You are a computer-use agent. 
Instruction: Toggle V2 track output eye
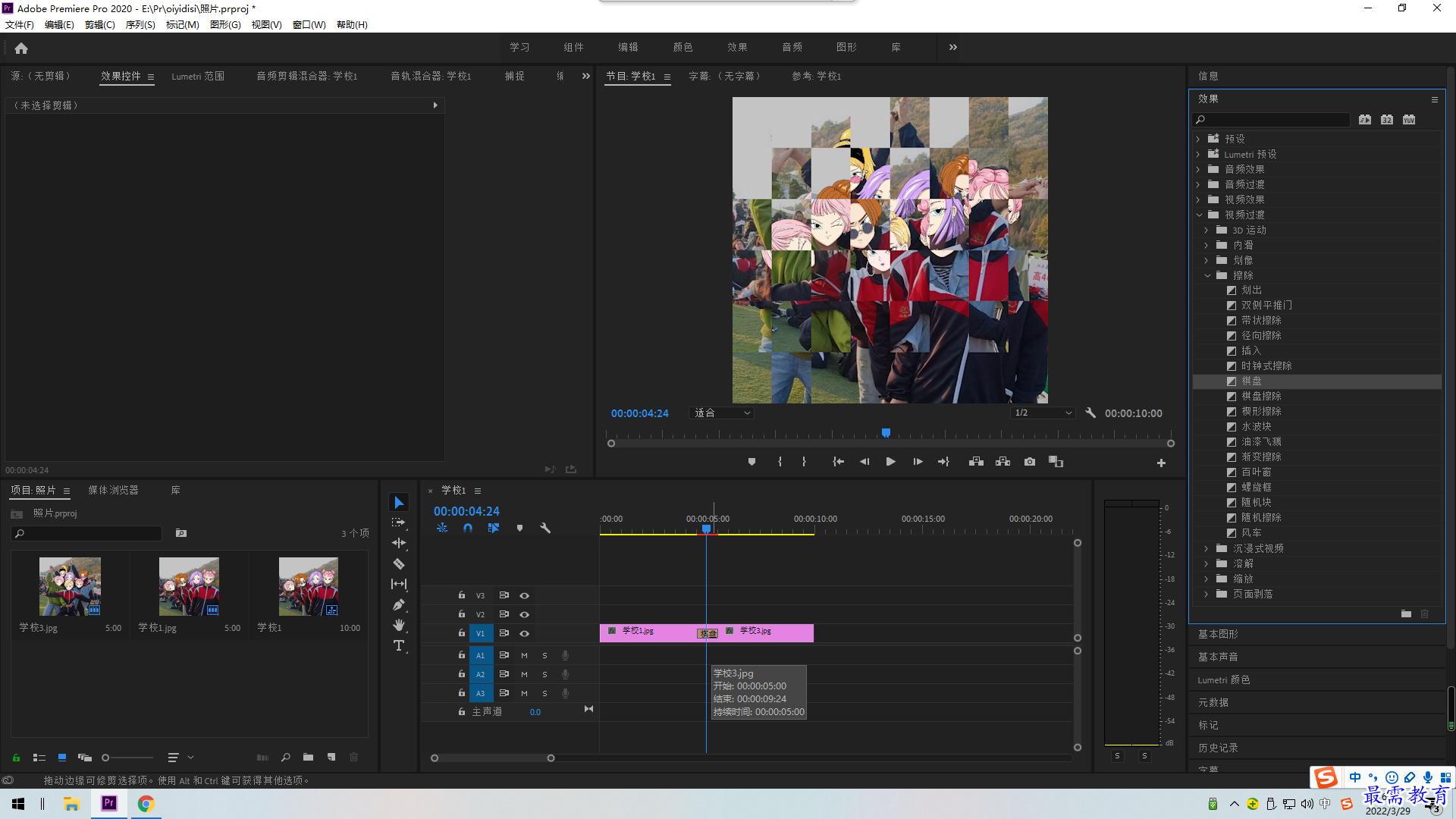click(x=524, y=614)
